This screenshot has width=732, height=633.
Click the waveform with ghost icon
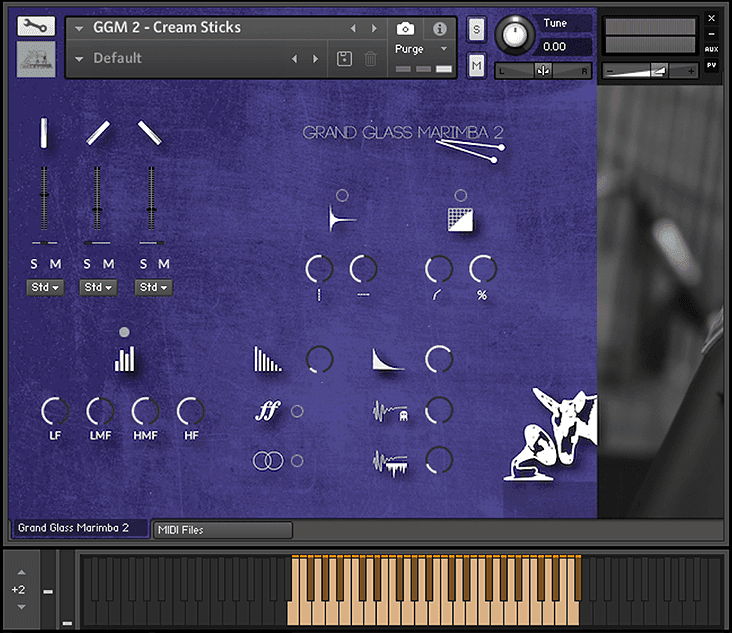390,411
